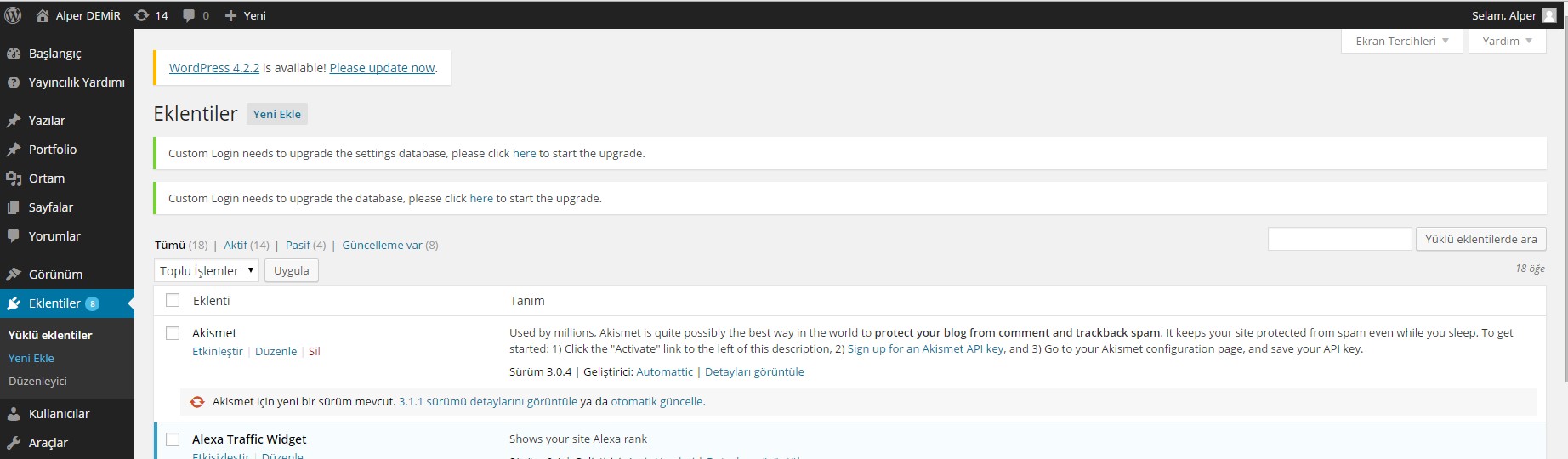Sort by Eklenti column header
Viewport: 1568px width, 459px height.
click(211, 300)
